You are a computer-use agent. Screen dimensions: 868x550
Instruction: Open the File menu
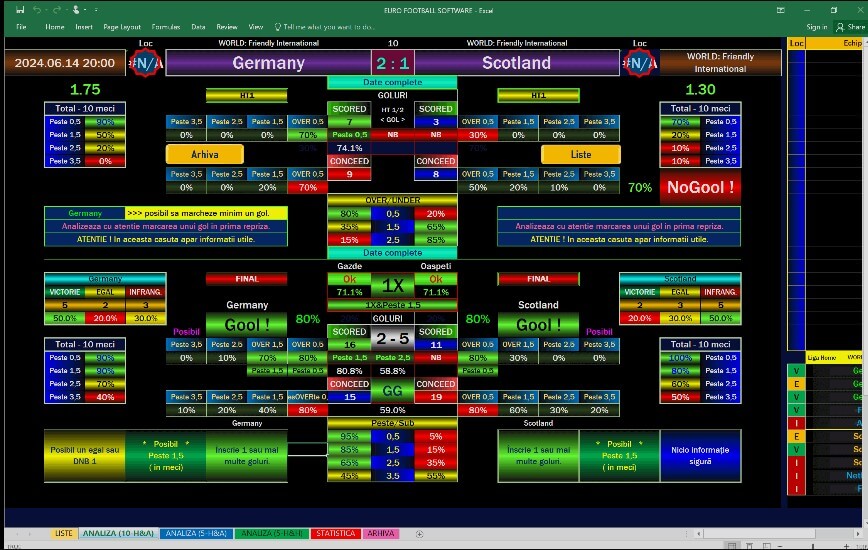[21, 27]
